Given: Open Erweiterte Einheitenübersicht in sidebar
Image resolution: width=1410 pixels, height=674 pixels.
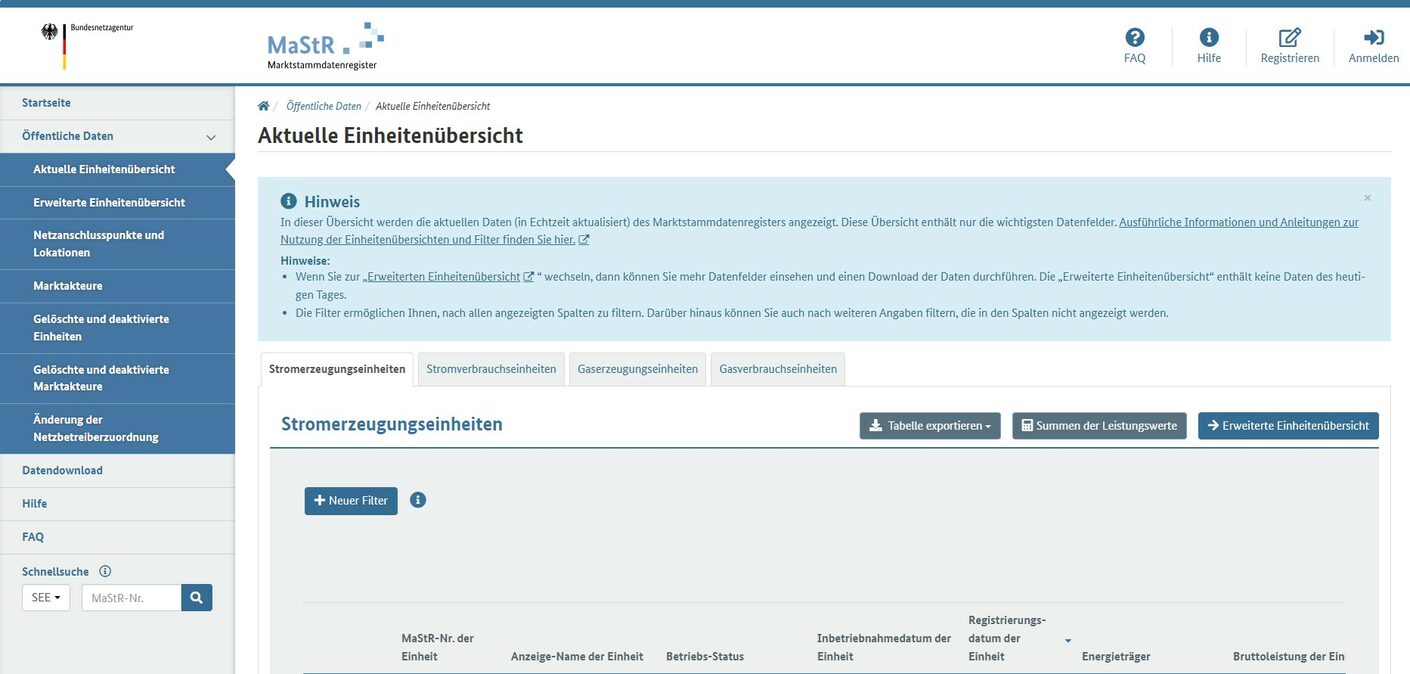Looking at the screenshot, I should click(x=117, y=203).
